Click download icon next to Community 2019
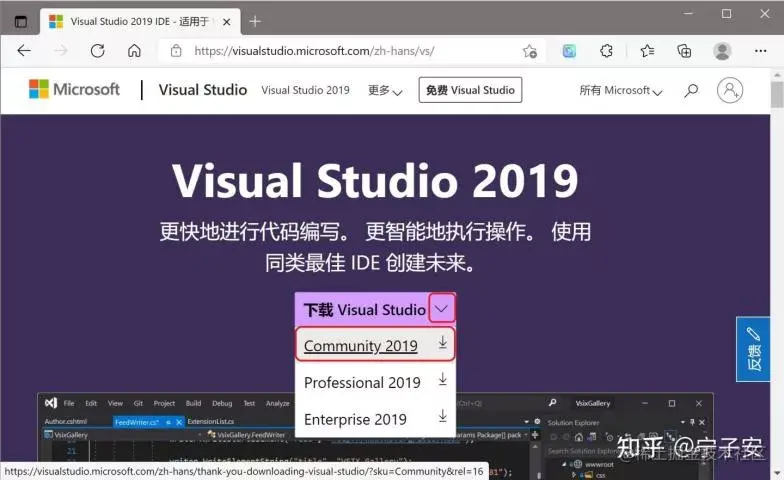This screenshot has width=784, height=480. pyautogui.click(x=442, y=342)
